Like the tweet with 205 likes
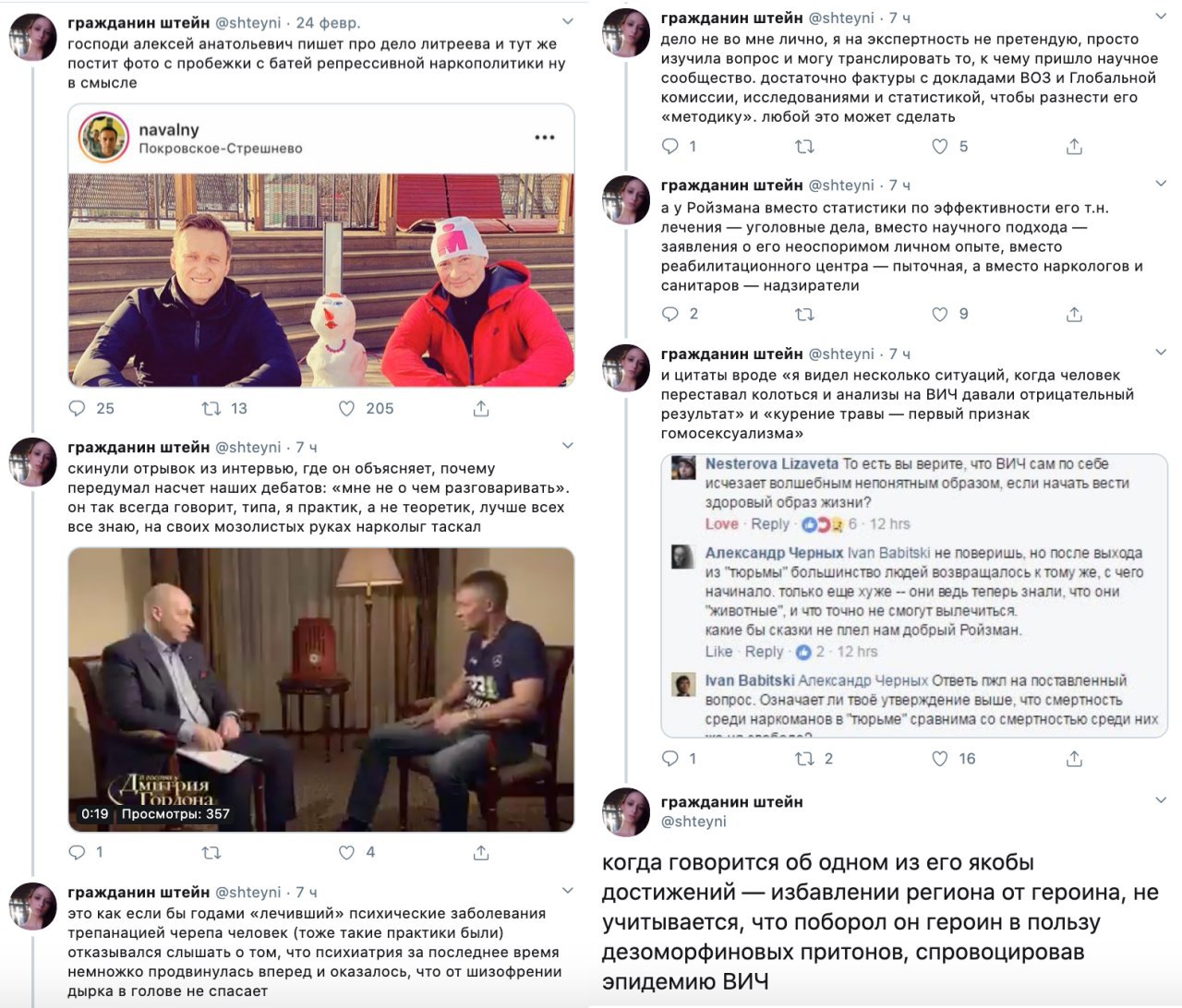Viewport: 1182px width, 1008px height. click(x=346, y=408)
